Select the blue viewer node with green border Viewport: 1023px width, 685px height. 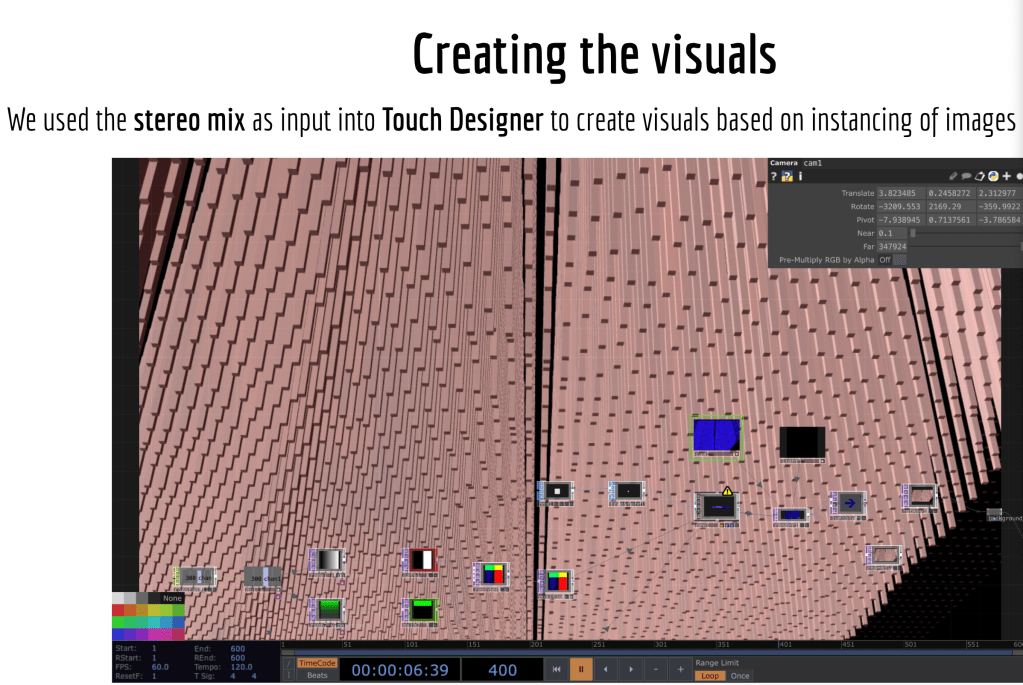click(717, 438)
